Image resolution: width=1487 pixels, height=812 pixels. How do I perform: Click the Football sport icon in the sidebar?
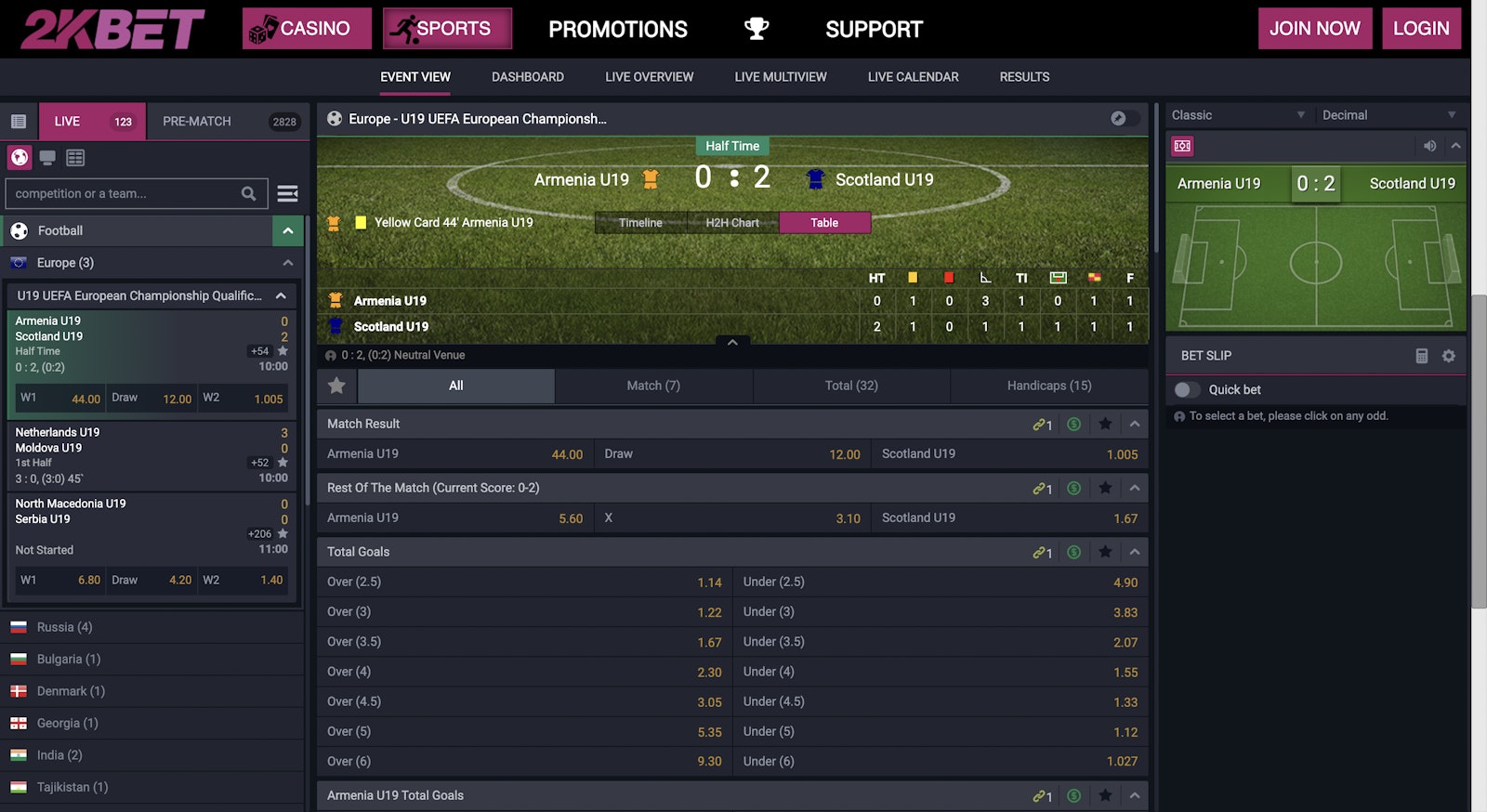20,230
